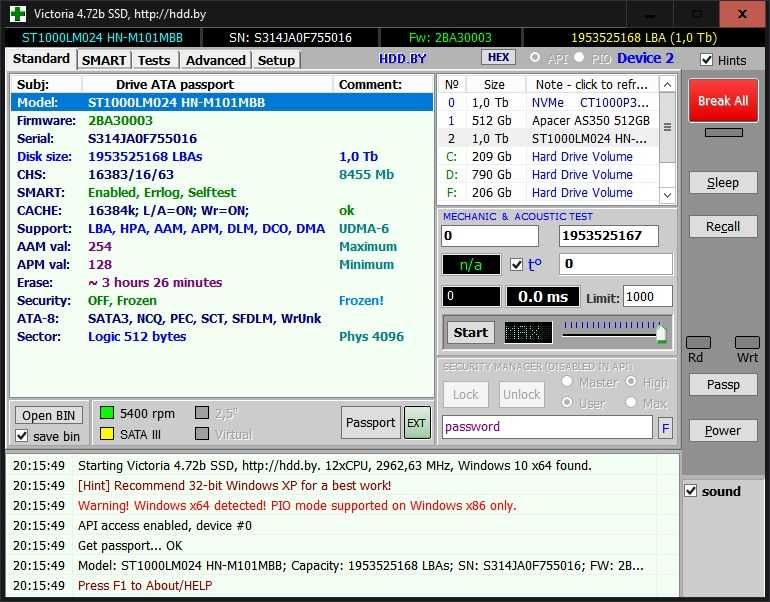The width and height of the screenshot is (770, 602).
Task: Click the start LBA field showing 0
Action: coord(490,236)
